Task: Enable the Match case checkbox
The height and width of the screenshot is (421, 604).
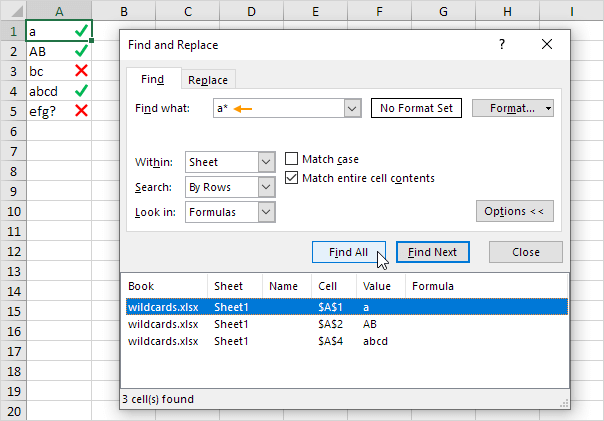Action: point(292,159)
